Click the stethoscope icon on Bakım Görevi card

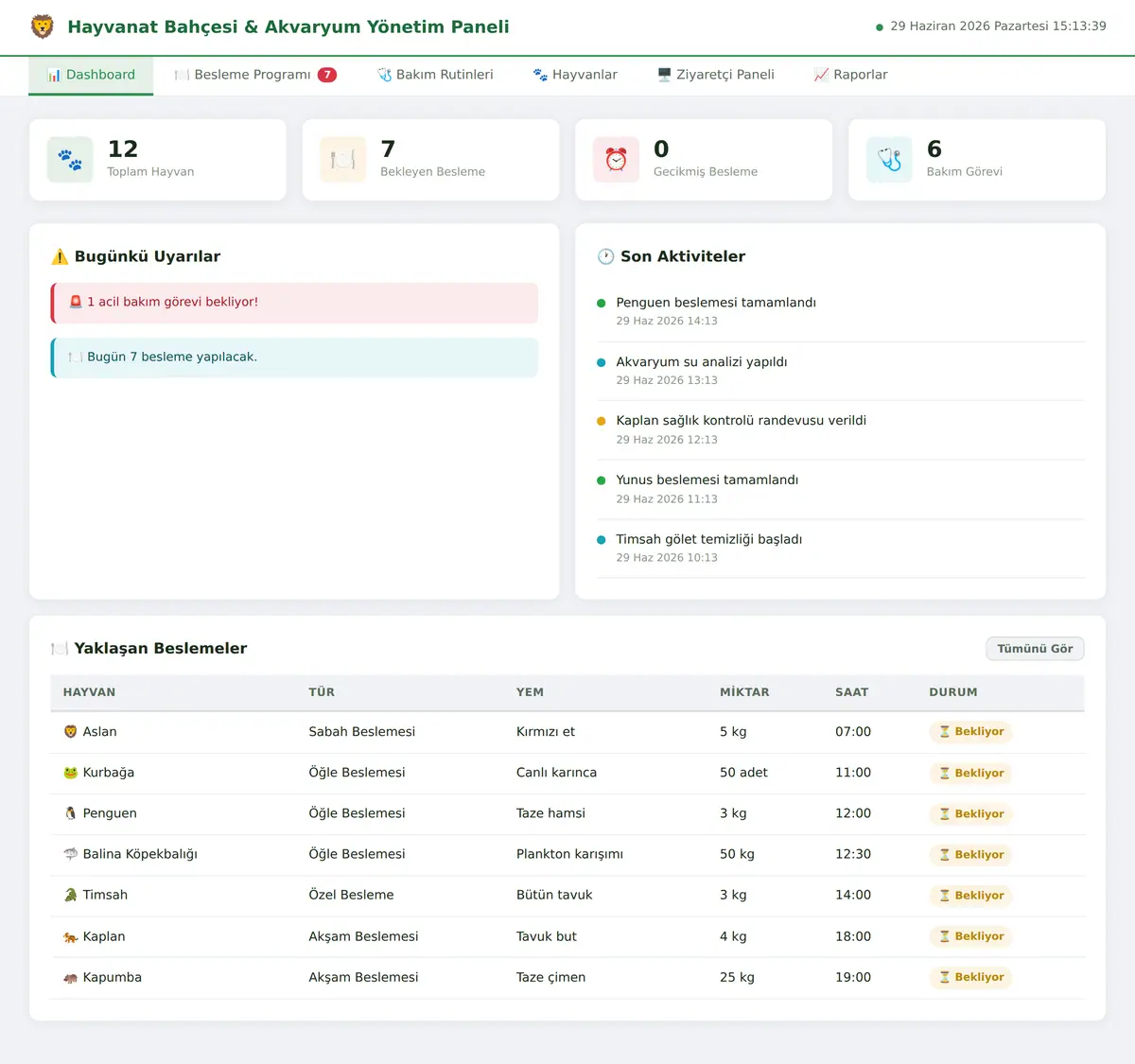click(x=889, y=160)
